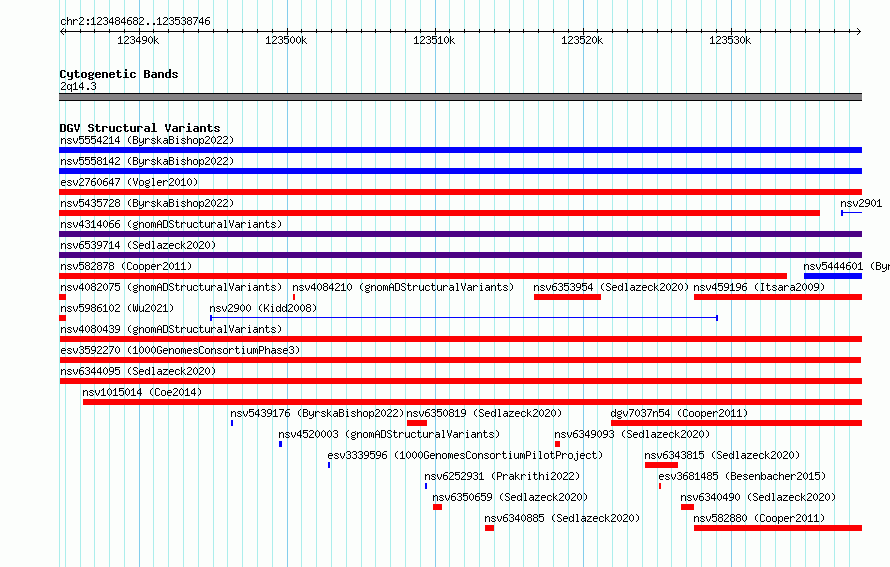Click the nsv459196 (Itsara2009) label
890x567 pixels.
[759, 287]
